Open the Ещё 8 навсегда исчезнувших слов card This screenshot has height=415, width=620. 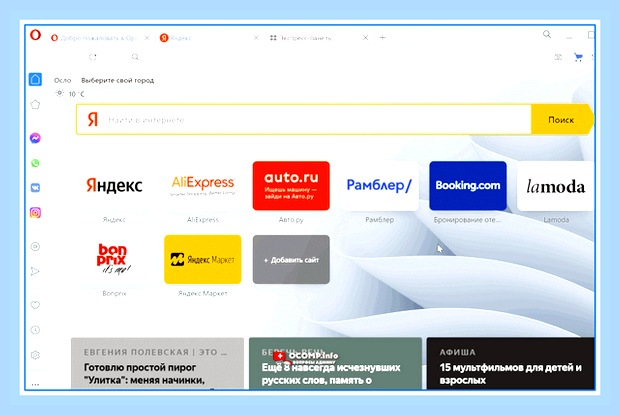pos(335,364)
